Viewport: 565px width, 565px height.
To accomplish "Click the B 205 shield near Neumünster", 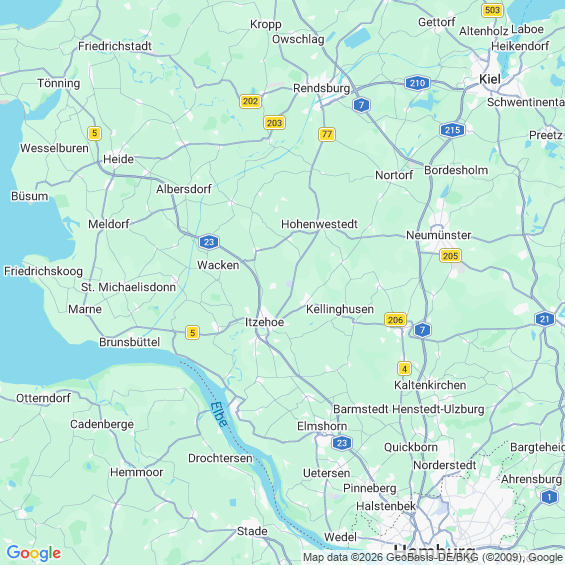I will 450,256.
